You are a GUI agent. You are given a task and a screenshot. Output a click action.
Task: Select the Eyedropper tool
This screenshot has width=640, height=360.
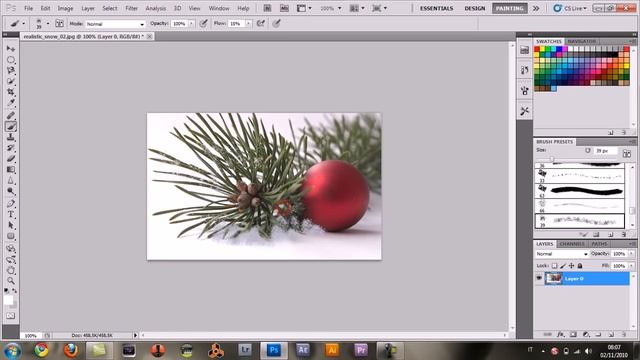point(11,102)
